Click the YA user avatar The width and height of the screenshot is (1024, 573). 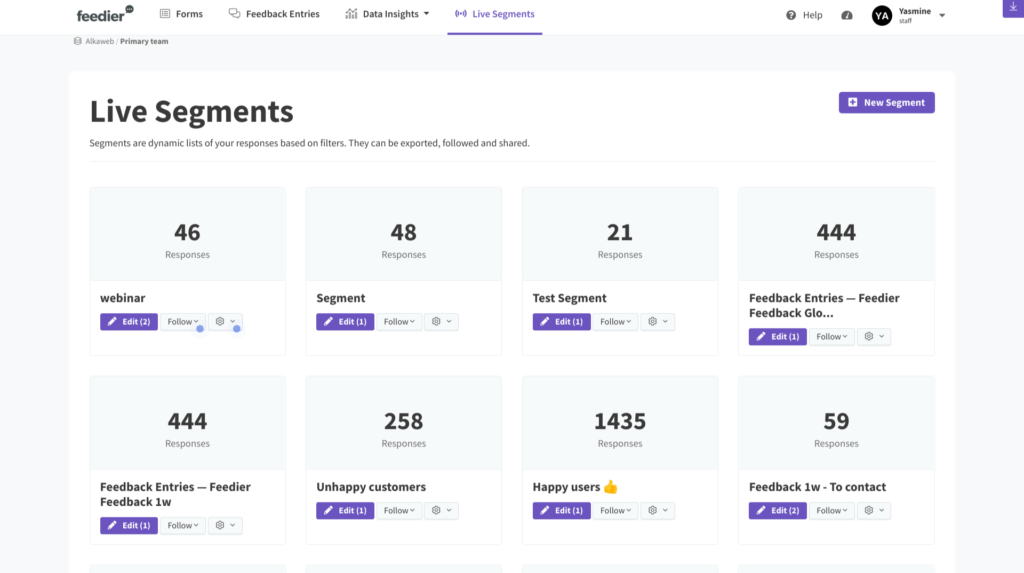[882, 15]
